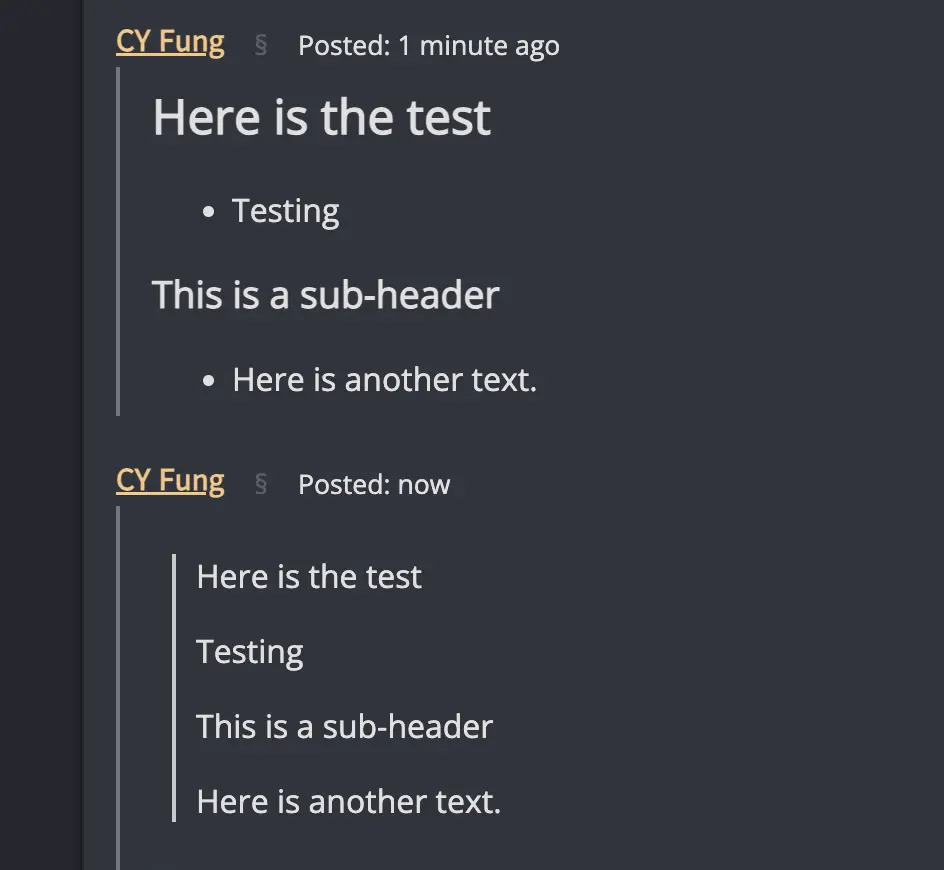Image resolution: width=944 pixels, height=870 pixels.
Task: Click the "This is a sub-header" heading in first comment
Action: click(x=325, y=295)
